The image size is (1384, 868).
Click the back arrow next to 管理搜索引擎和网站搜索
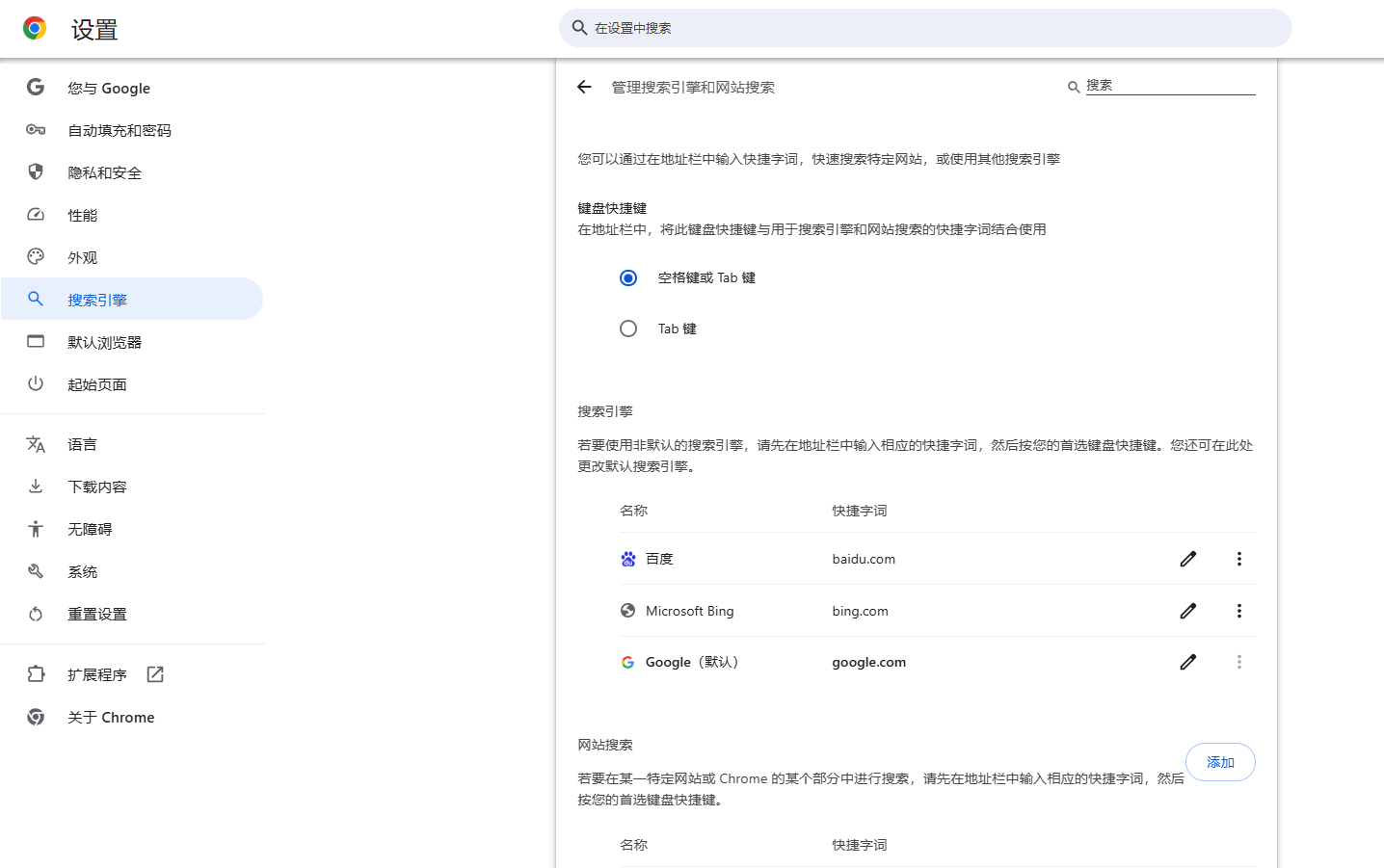coord(584,87)
